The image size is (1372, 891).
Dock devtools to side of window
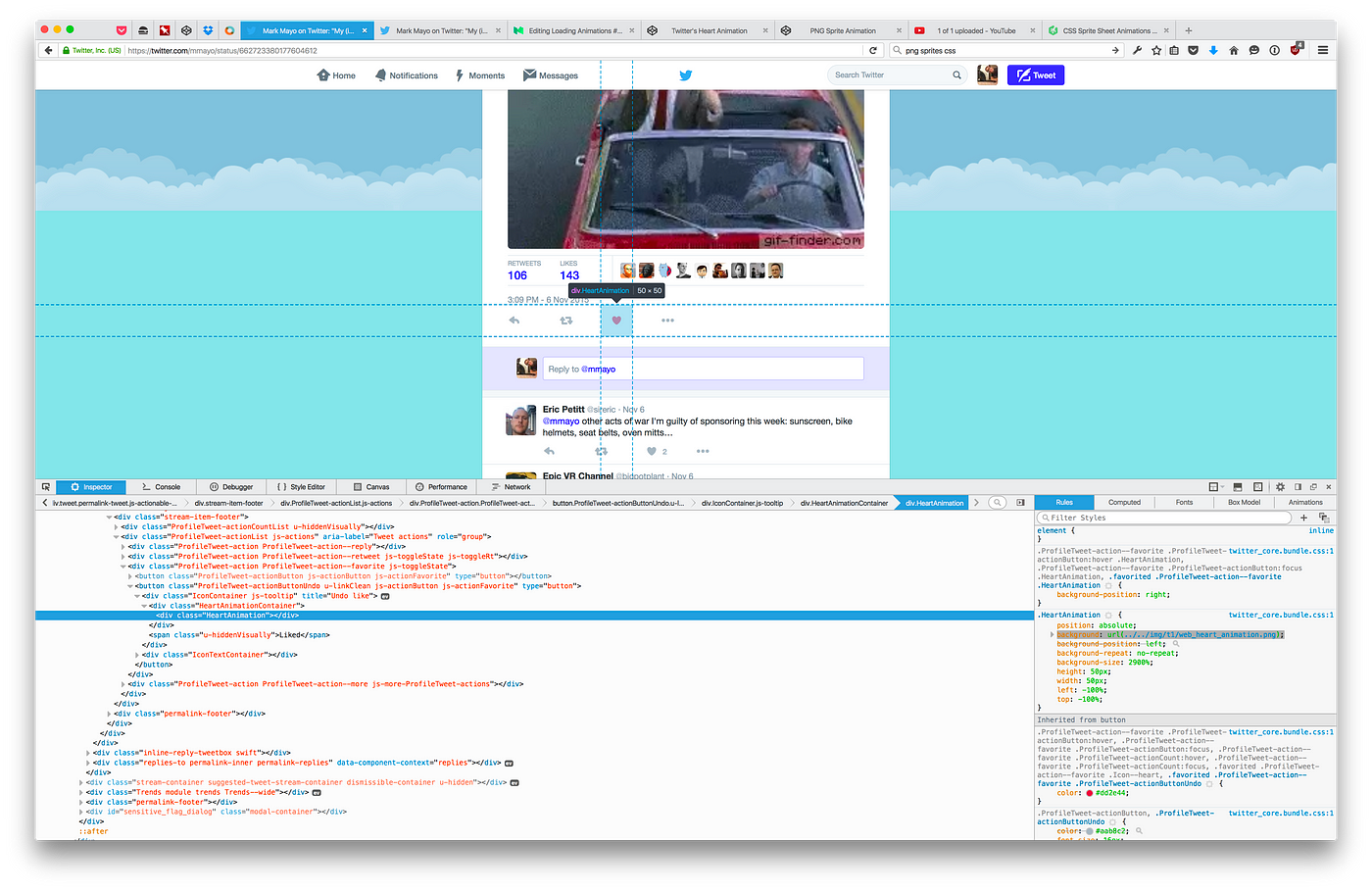point(1298,487)
